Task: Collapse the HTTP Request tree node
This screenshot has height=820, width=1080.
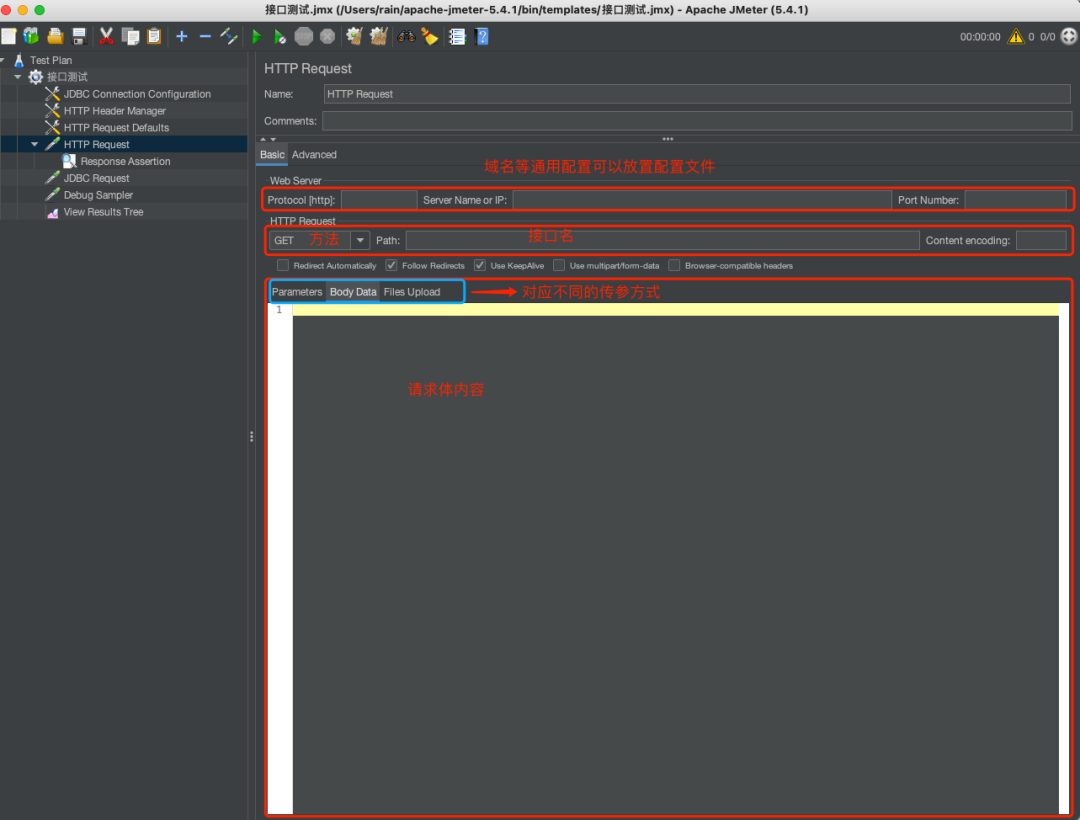Action: [35, 144]
